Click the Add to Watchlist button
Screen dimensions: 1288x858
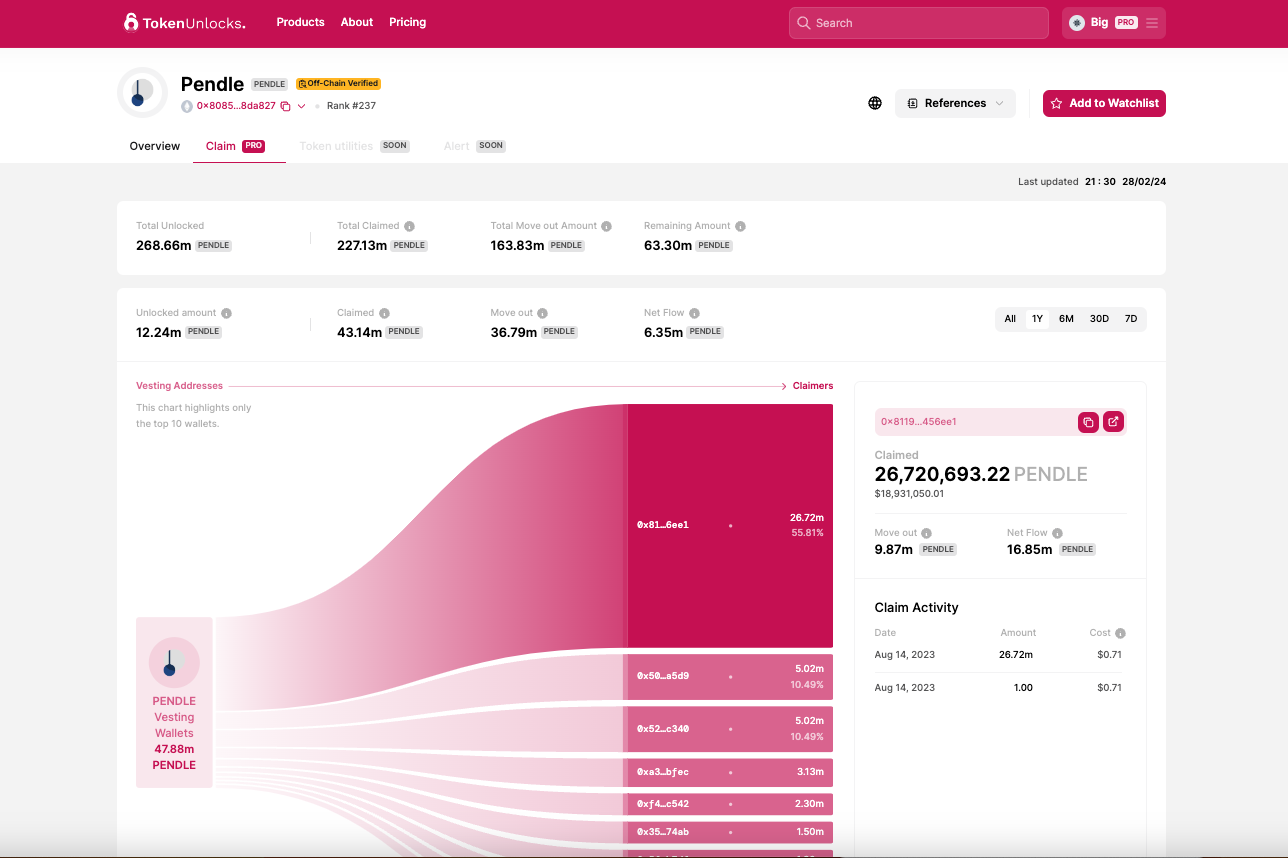[x=1104, y=103]
